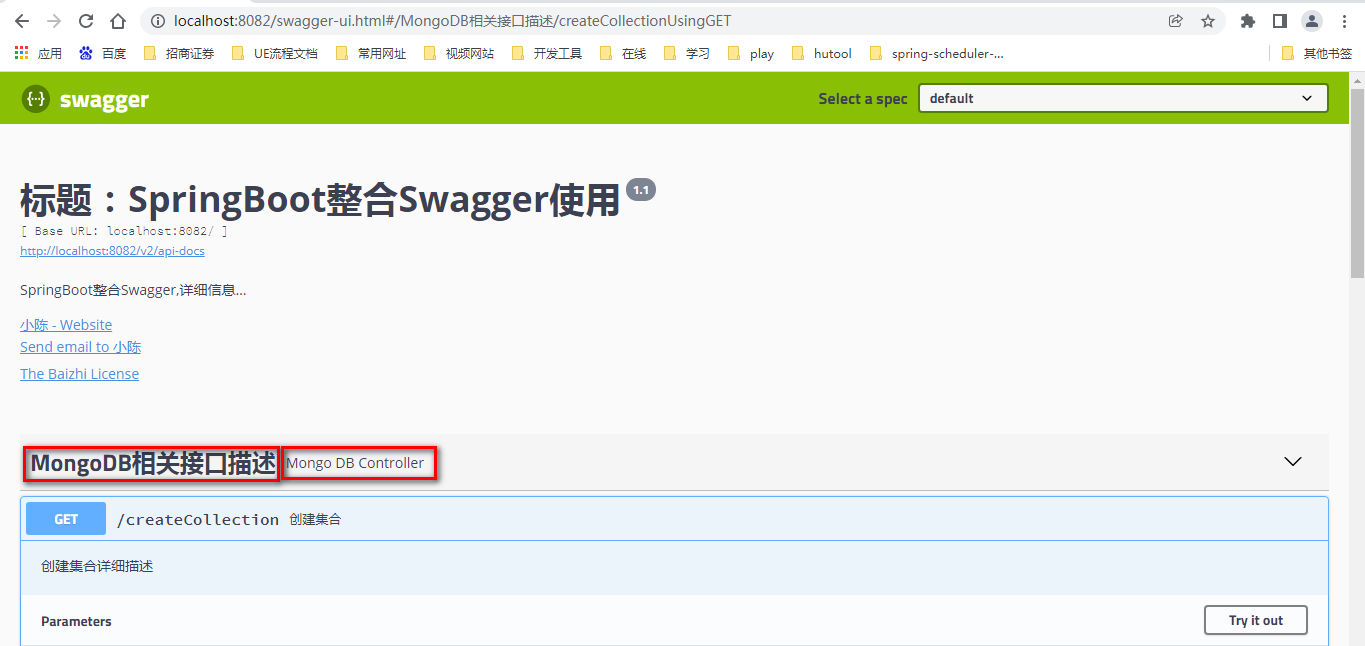View site information icon in address bar
The width and height of the screenshot is (1365, 646).
click(157, 21)
